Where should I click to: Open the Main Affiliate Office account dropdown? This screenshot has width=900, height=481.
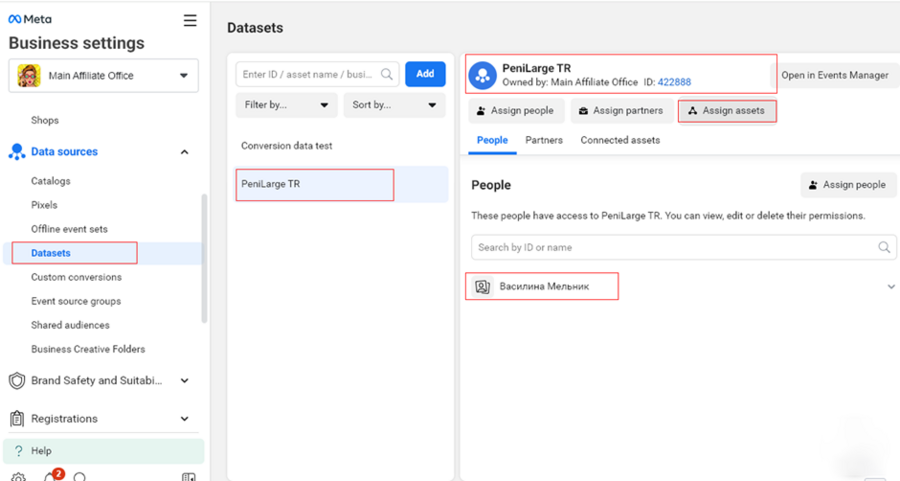coord(103,75)
